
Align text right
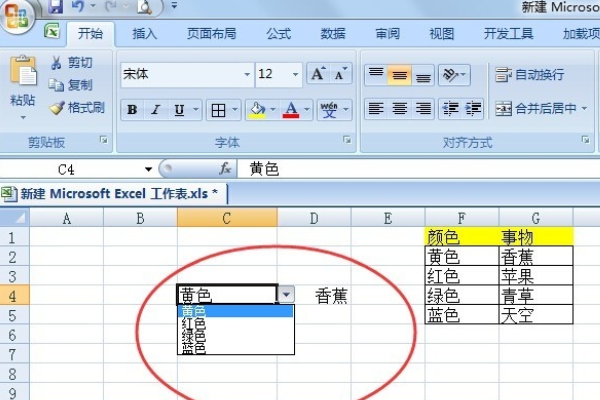423,109
